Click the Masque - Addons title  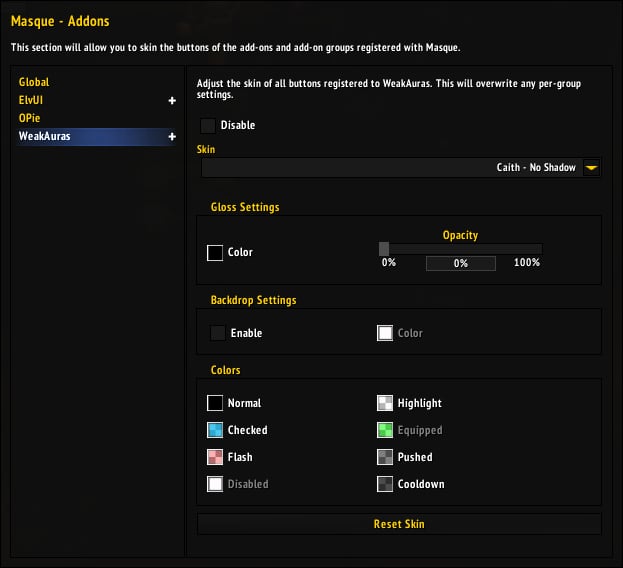point(60,21)
